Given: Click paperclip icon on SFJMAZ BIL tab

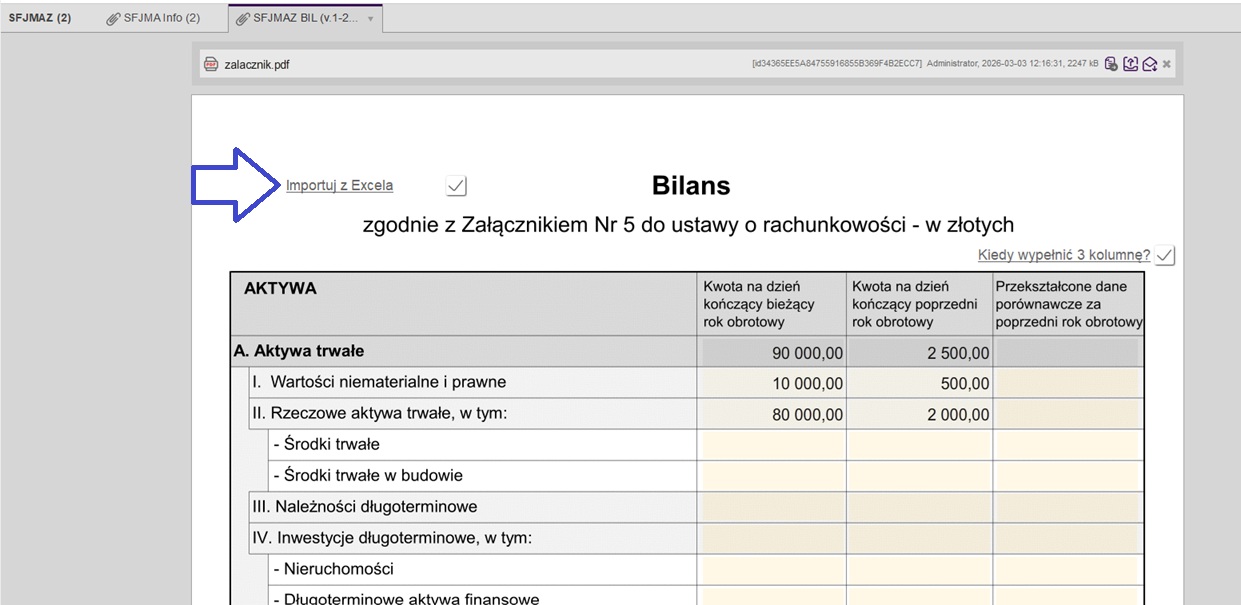Looking at the screenshot, I should click(243, 18).
